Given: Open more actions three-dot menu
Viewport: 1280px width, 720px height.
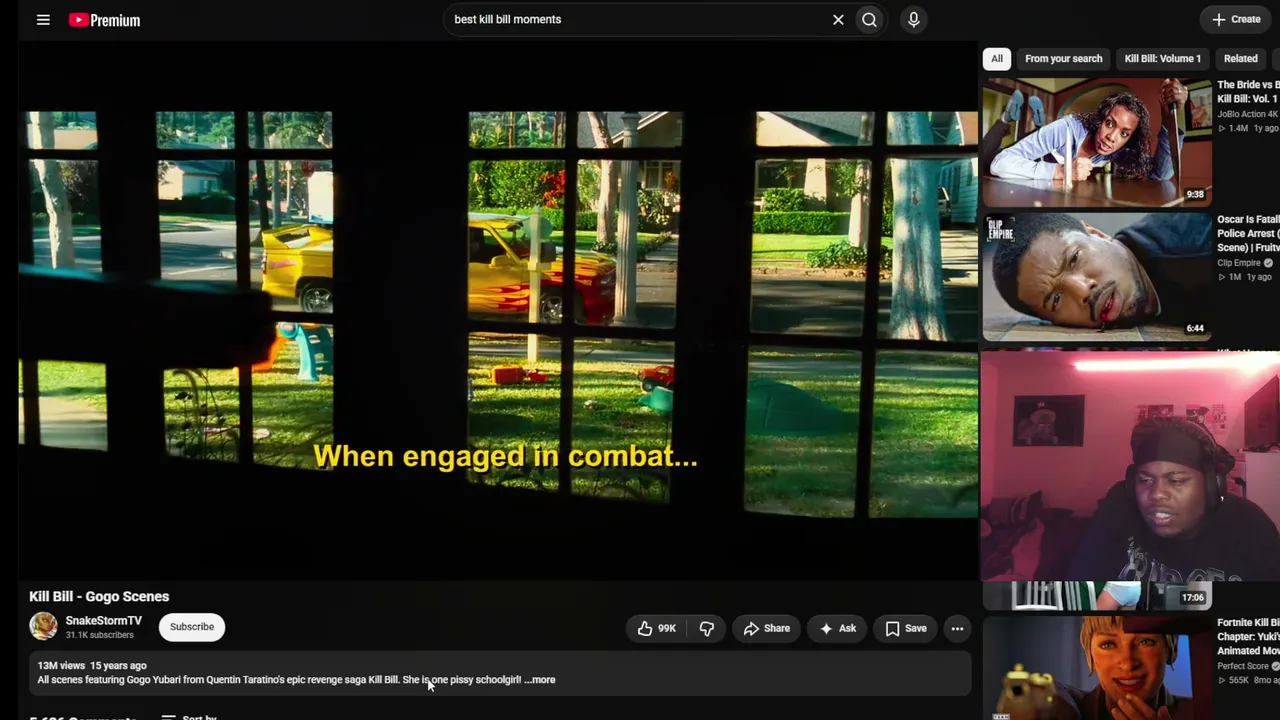Looking at the screenshot, I should [957, 628].
